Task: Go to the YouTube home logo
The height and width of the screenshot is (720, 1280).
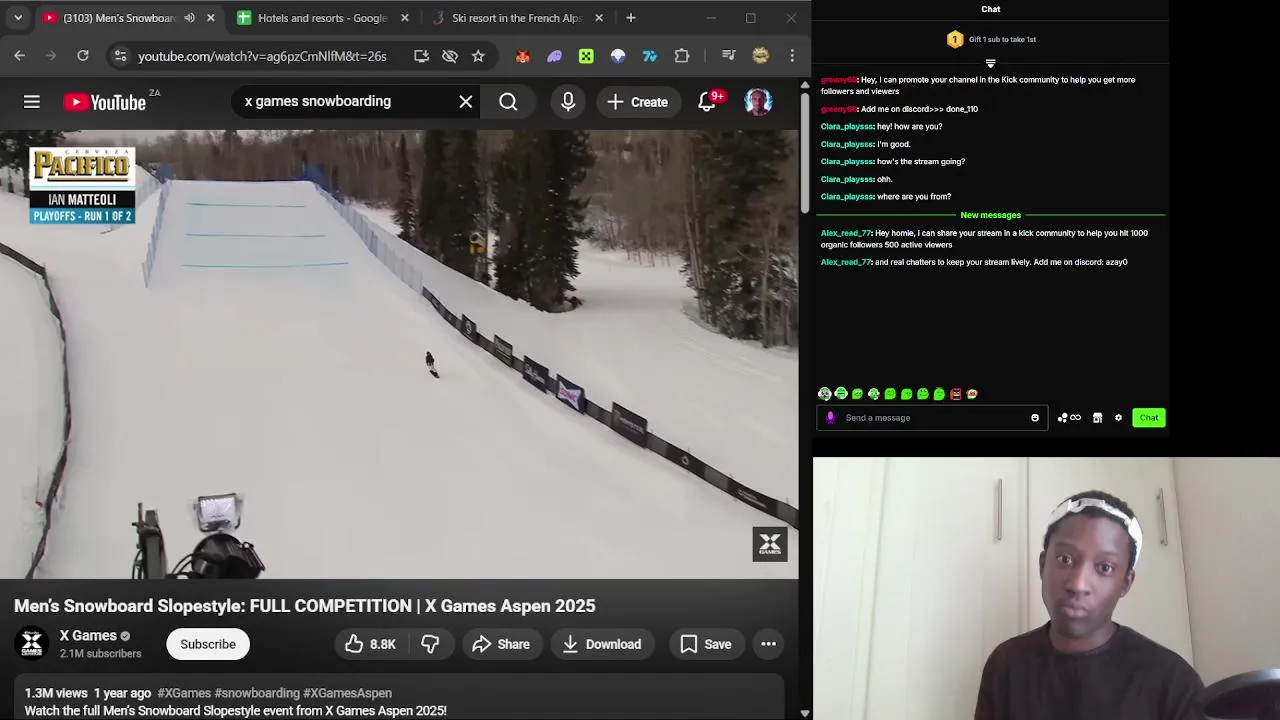Action: tap(104, 102)
